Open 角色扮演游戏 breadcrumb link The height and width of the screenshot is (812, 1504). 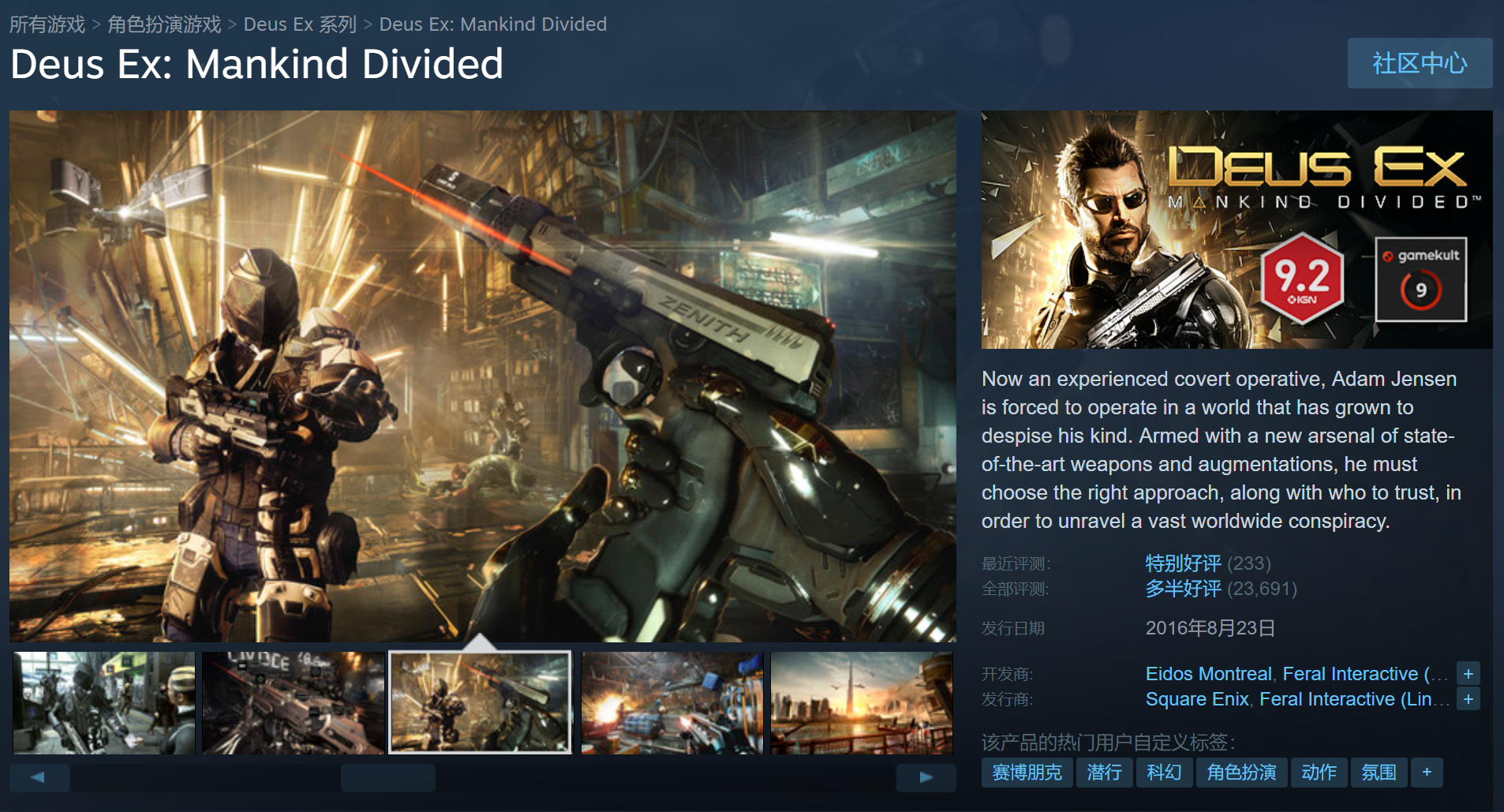(x=164, y=24)
